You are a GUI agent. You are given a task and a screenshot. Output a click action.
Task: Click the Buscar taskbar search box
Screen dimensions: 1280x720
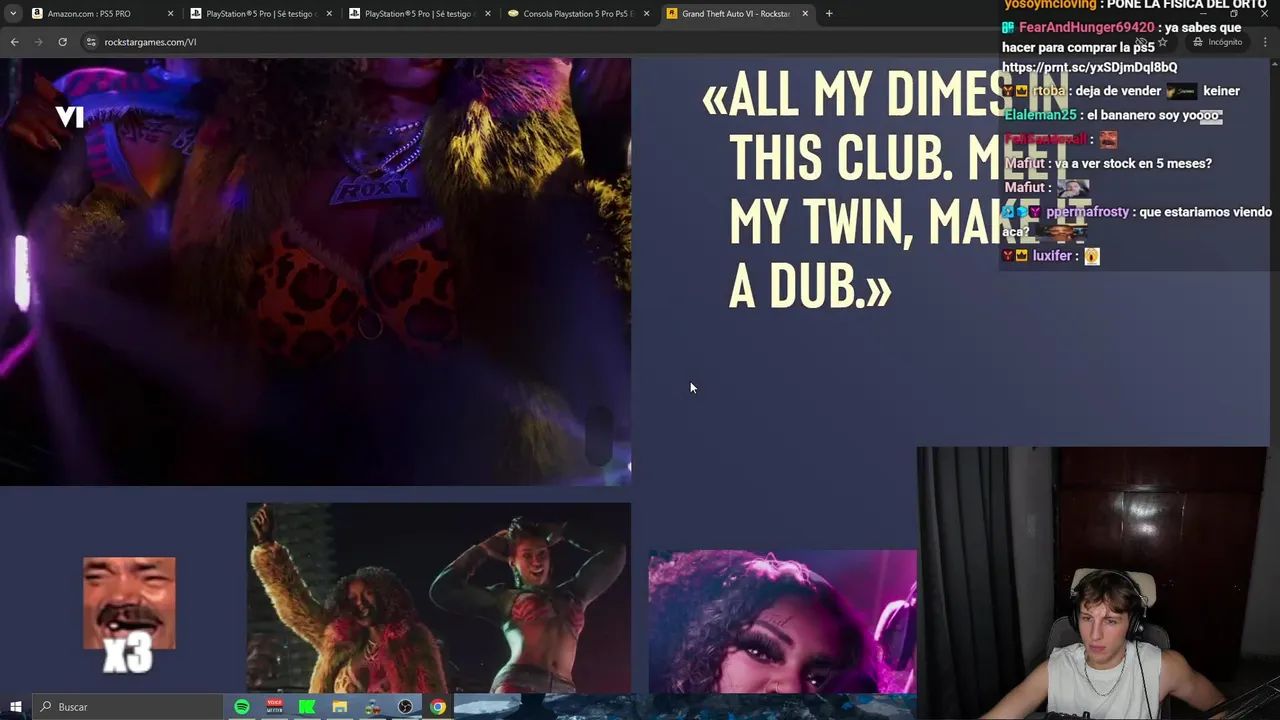[x=127, y=707]
